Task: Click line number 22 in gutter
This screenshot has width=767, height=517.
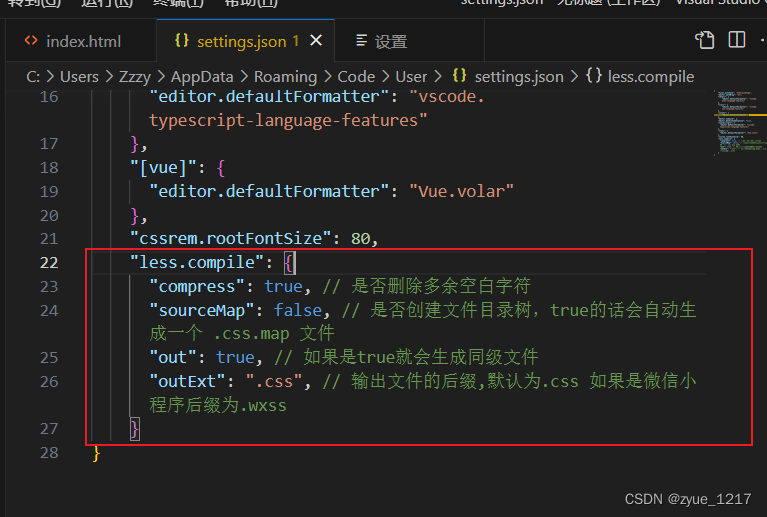Action: [x=49, y=263]
